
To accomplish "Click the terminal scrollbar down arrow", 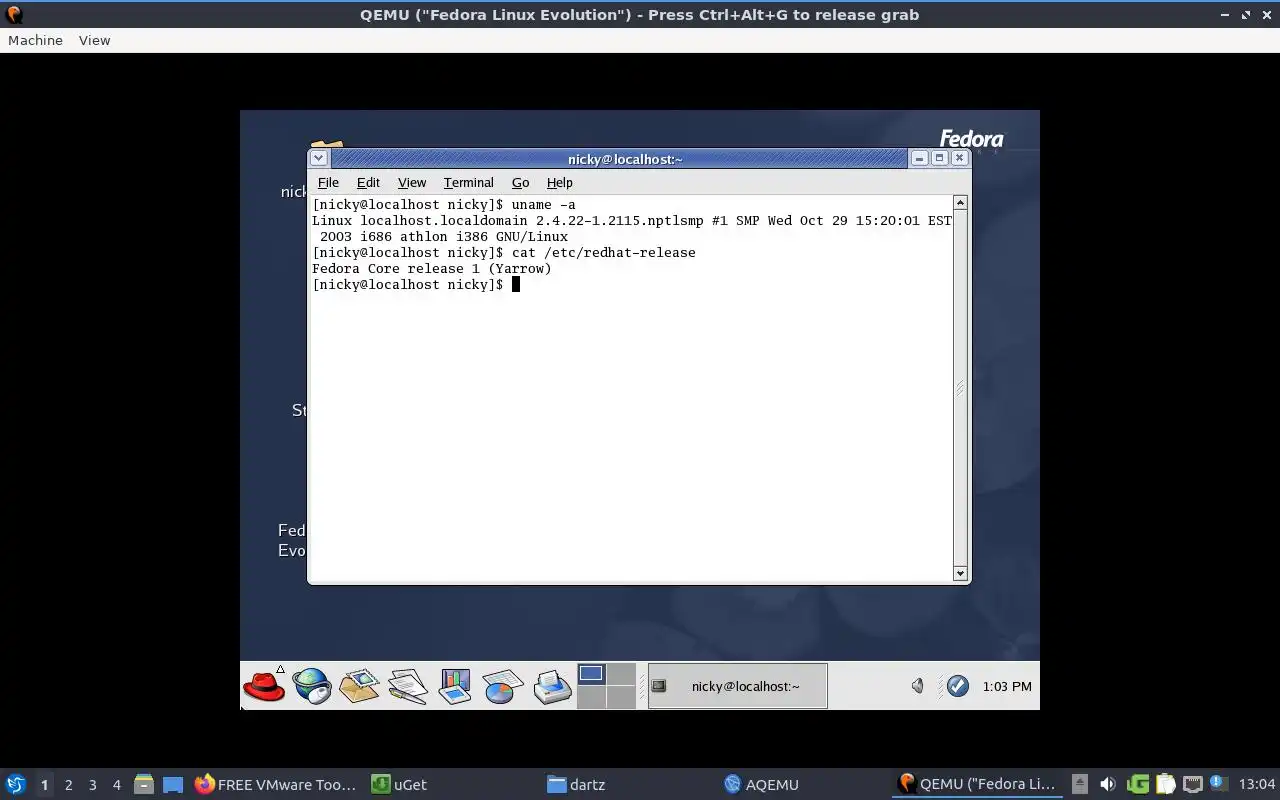I will pos(960,573).
